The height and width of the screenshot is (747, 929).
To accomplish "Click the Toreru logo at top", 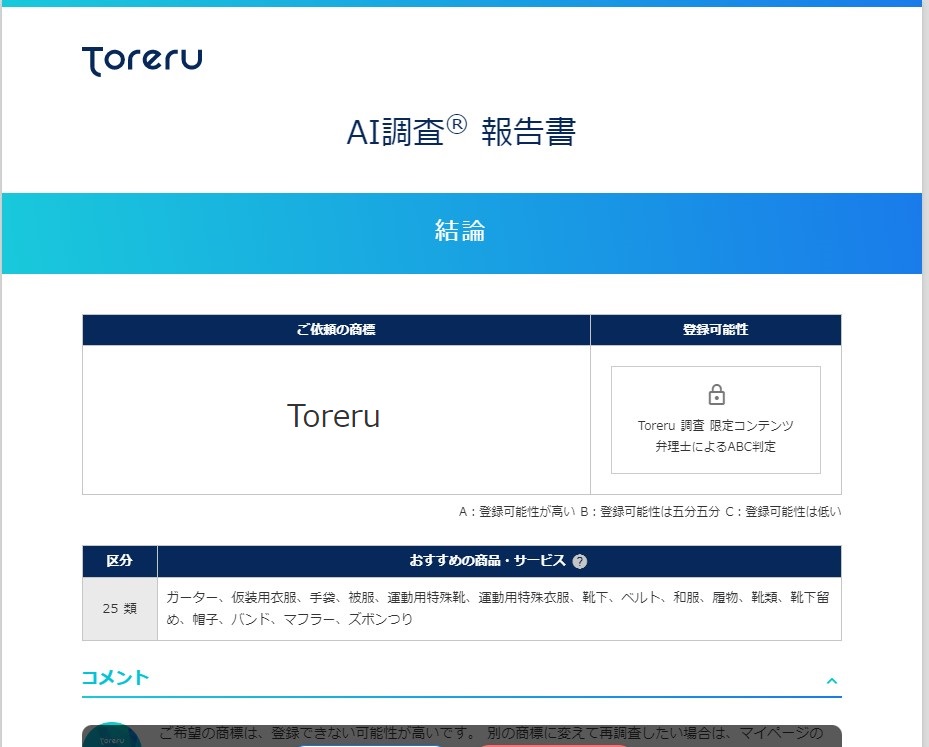I will click(x=142, y=60).
